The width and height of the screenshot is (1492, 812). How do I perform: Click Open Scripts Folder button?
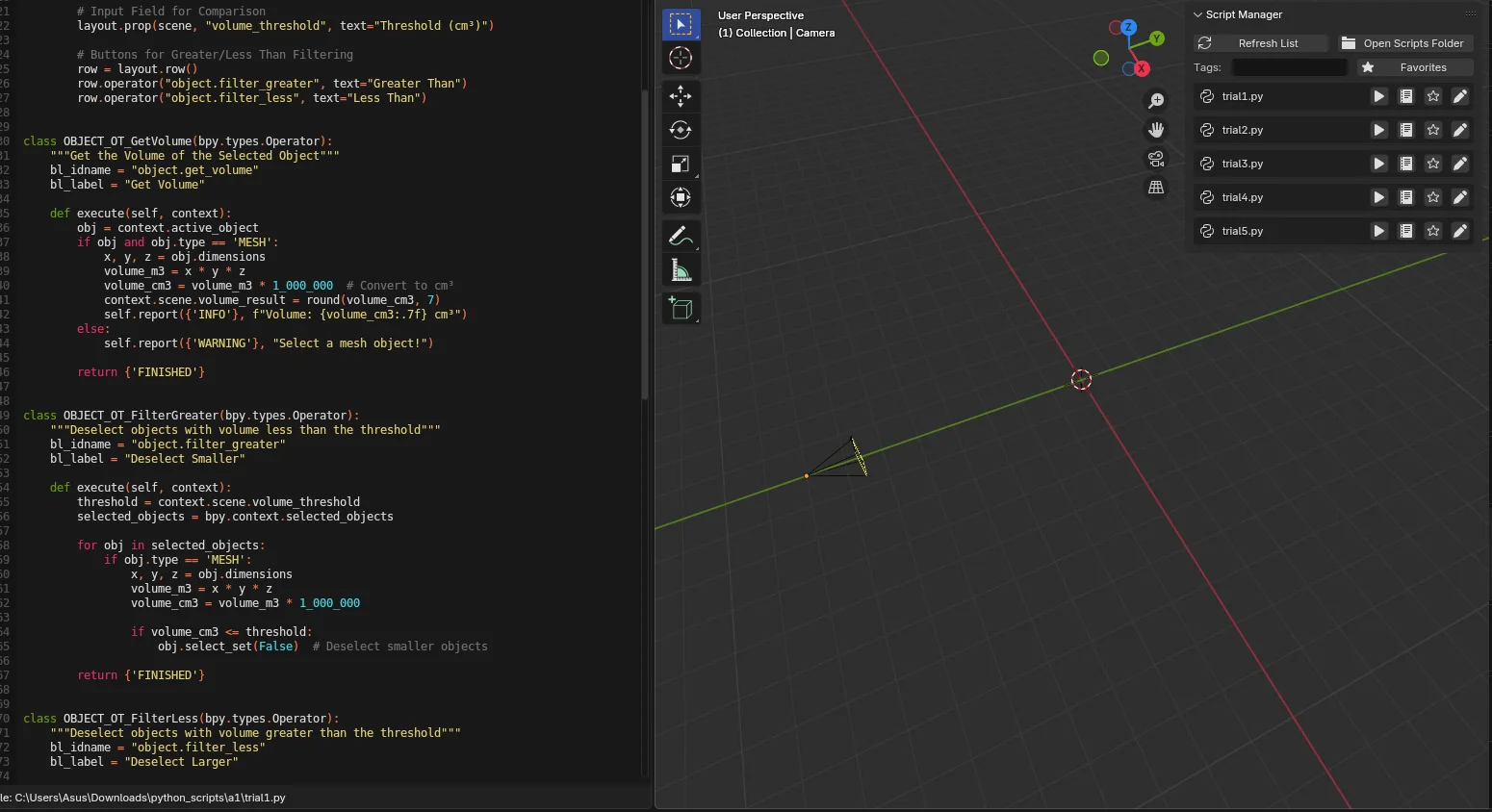pyautogui.click(x=1404, y=43)
